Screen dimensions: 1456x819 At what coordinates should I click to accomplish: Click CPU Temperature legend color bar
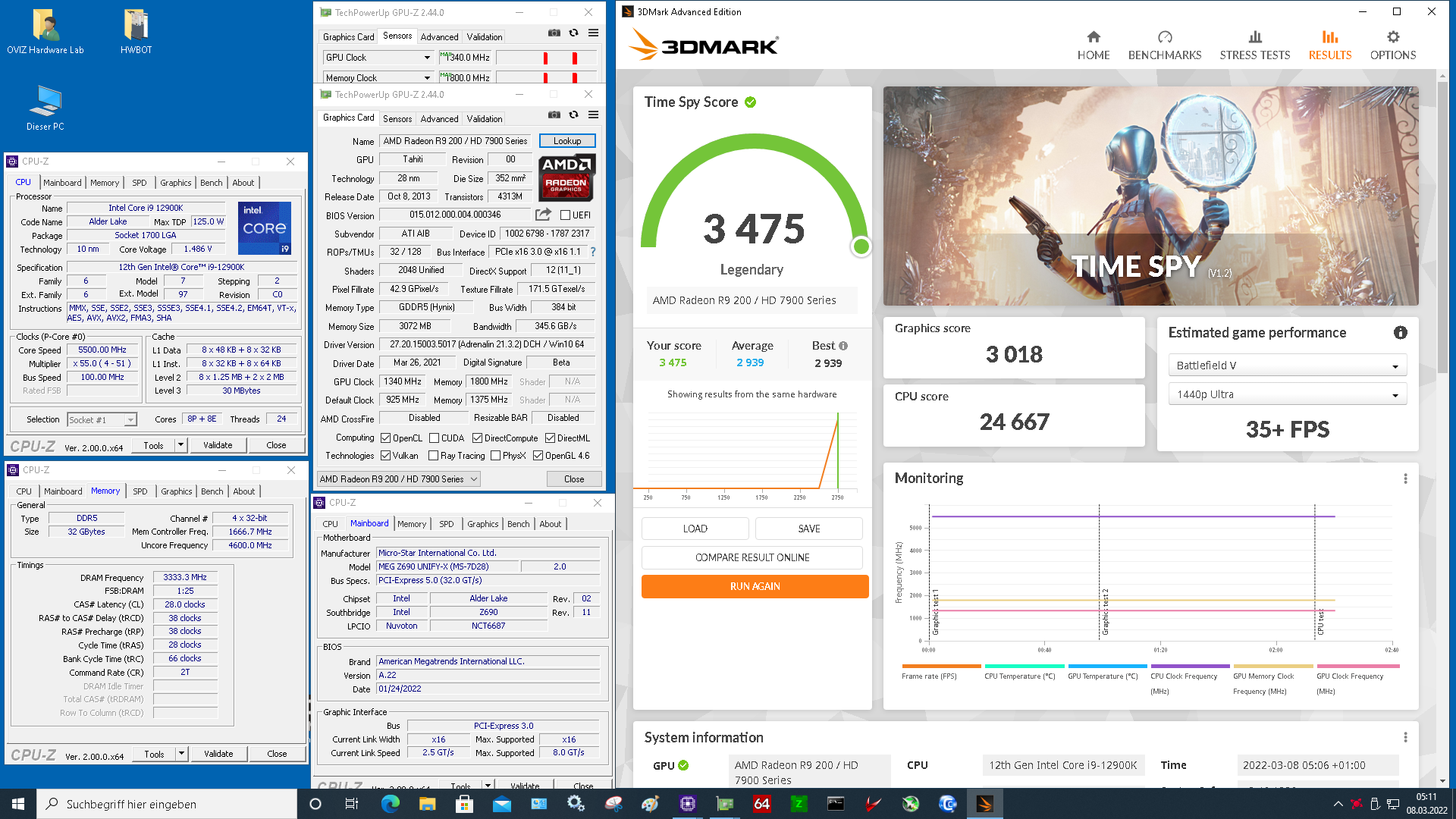tap(1024, 667)
